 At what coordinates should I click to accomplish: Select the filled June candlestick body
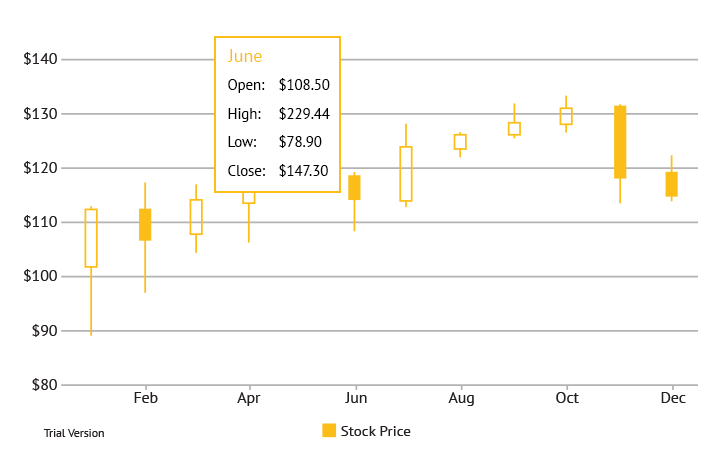354,187
